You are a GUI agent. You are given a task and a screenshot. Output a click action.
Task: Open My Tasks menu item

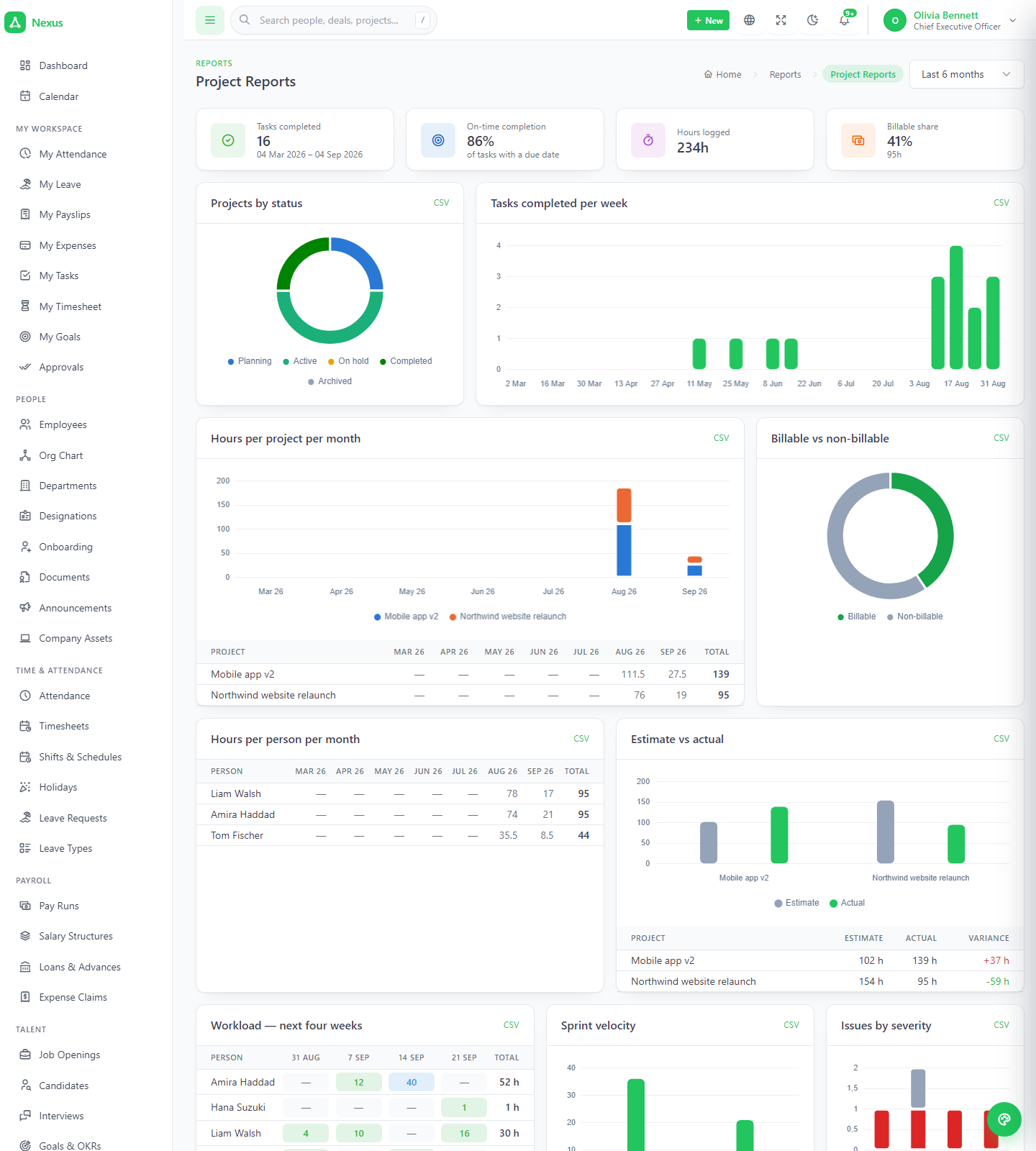click(59, 276)
